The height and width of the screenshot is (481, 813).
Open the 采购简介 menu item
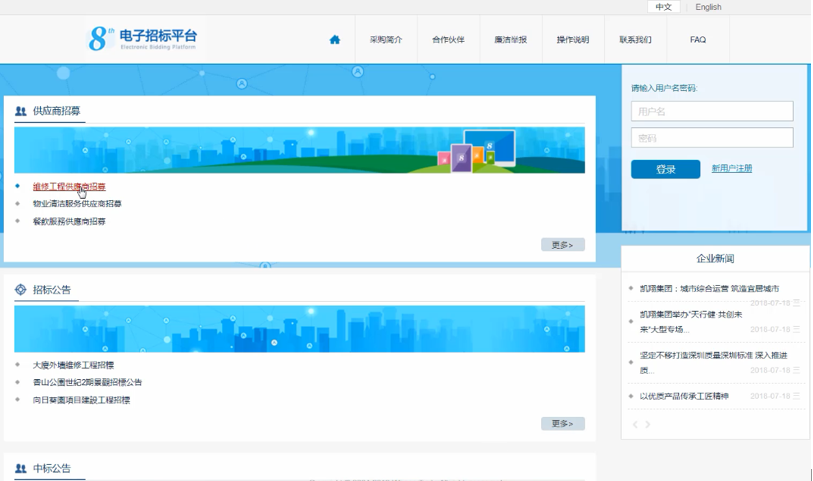385,40
